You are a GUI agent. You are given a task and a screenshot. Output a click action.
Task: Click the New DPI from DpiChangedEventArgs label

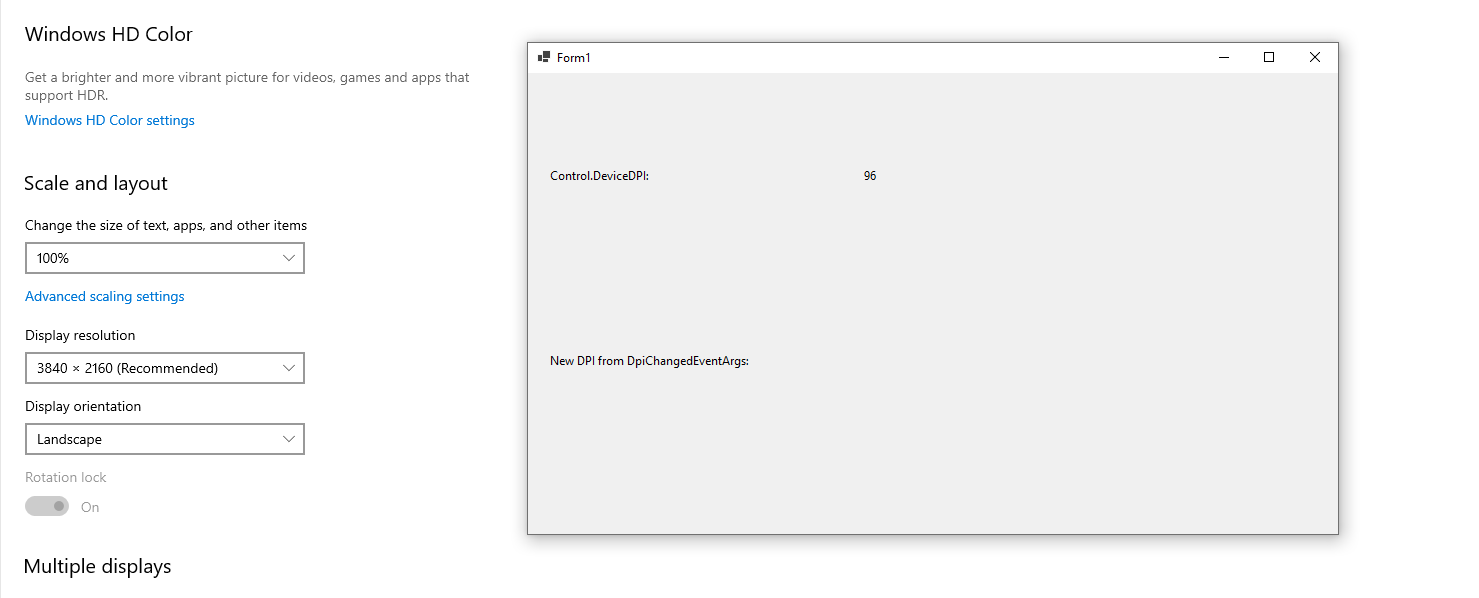650,361
